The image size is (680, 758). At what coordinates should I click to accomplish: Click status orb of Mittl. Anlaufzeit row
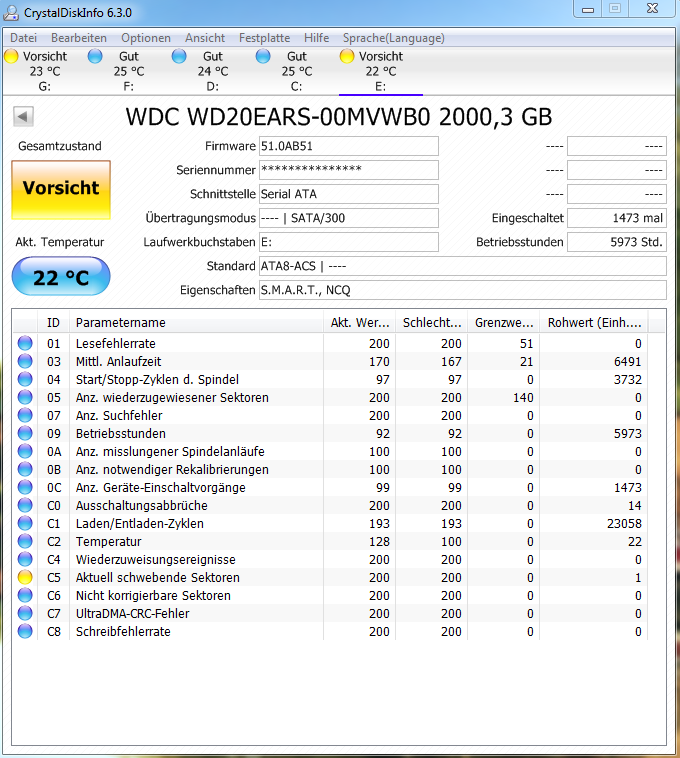point(25,361)
